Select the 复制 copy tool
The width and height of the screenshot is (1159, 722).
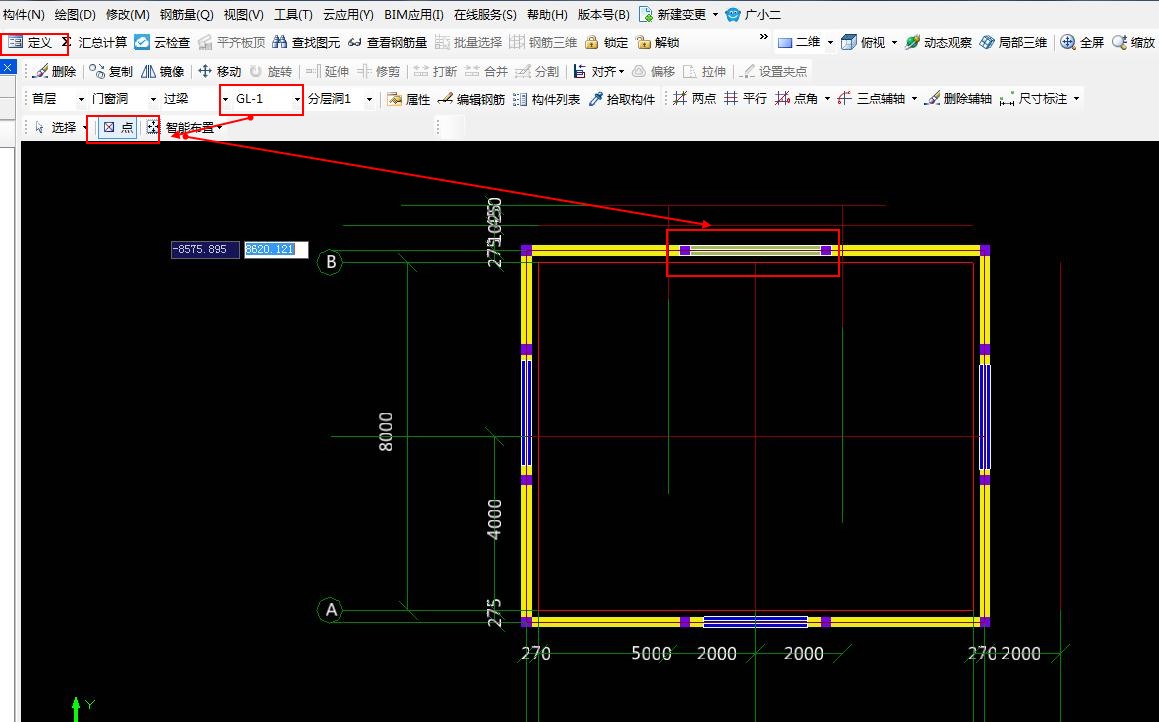tap(111, 72)
